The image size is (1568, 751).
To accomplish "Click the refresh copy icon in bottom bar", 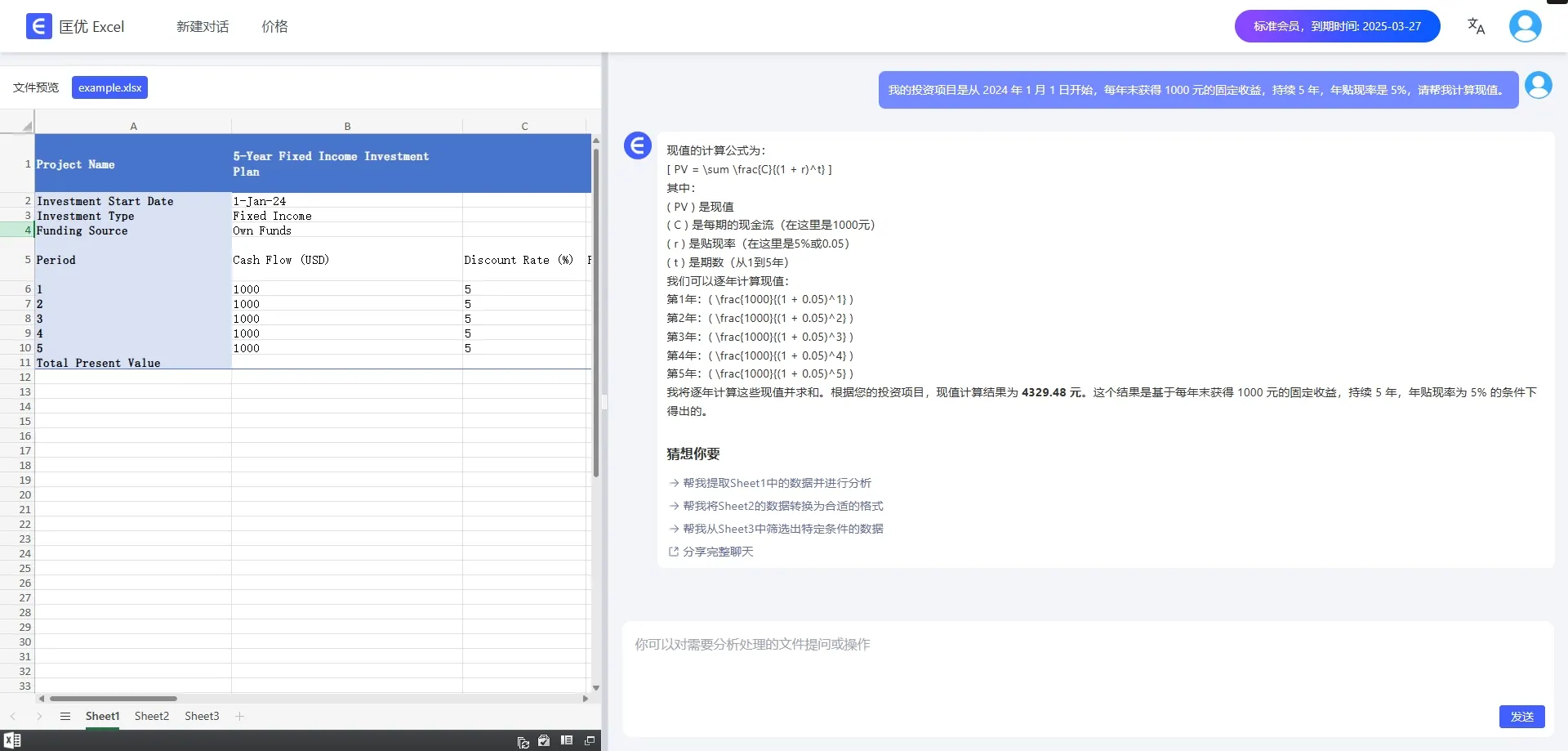I will (523, 741).
